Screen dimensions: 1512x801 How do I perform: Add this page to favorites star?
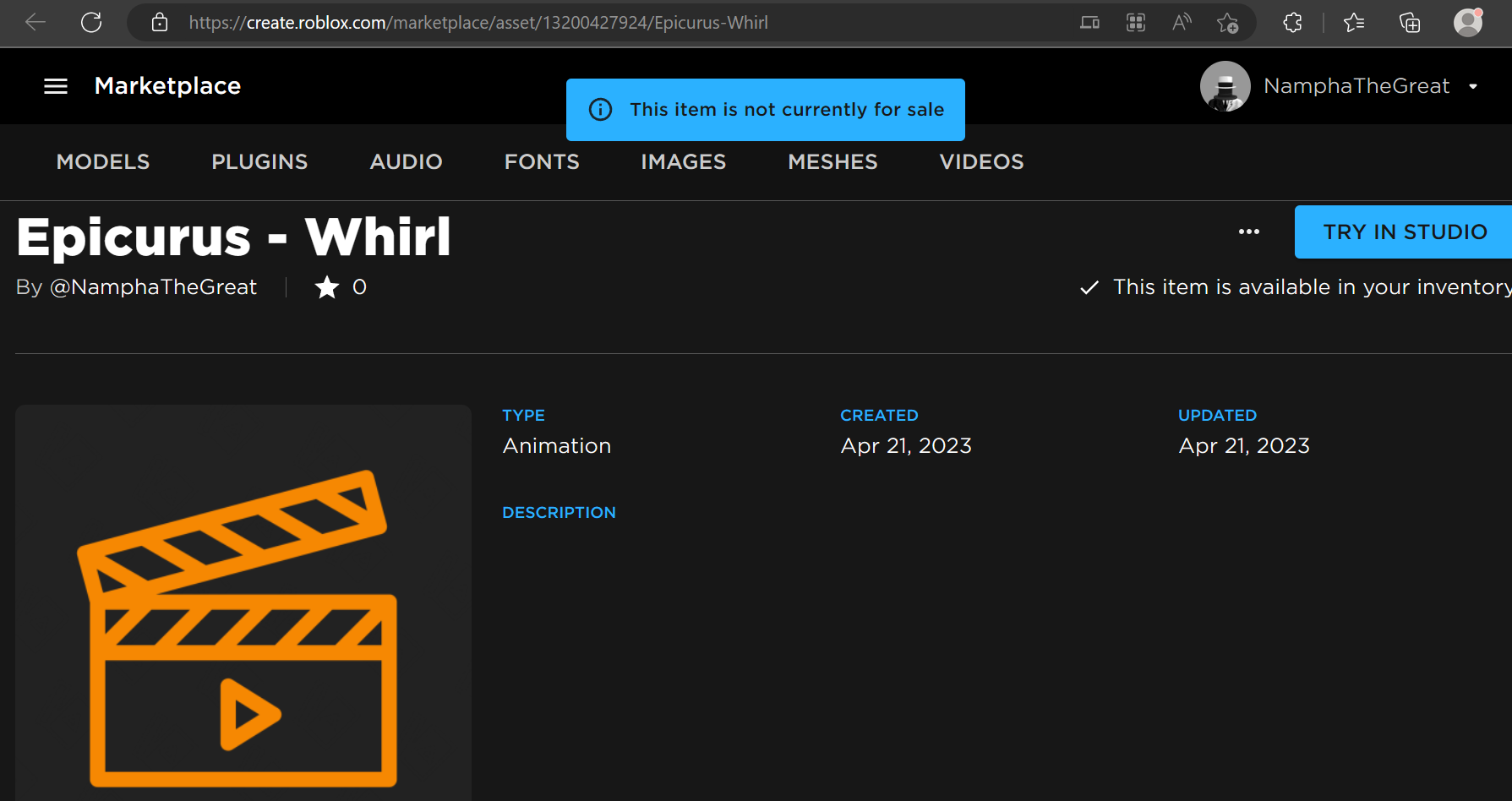(1227, 23)
